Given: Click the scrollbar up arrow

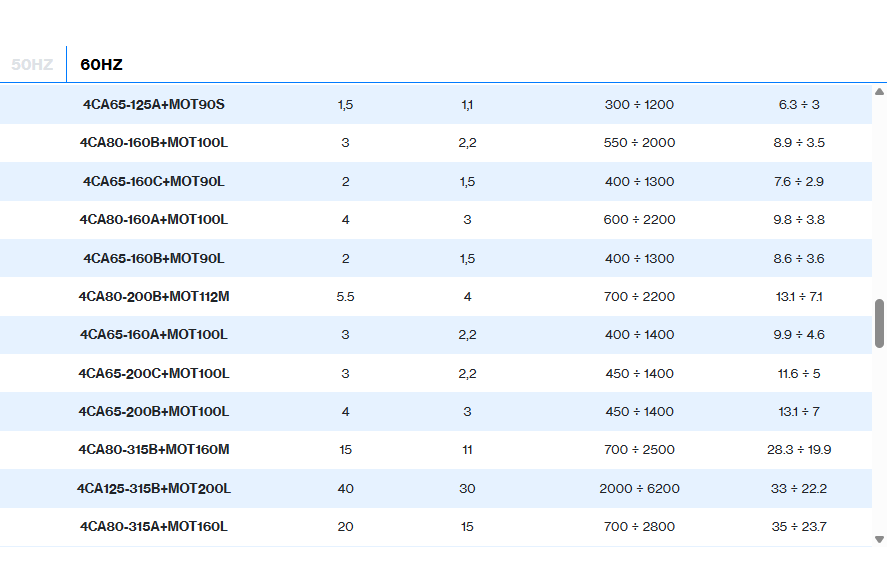Looking at the screenshot, I should coord(879,92).
